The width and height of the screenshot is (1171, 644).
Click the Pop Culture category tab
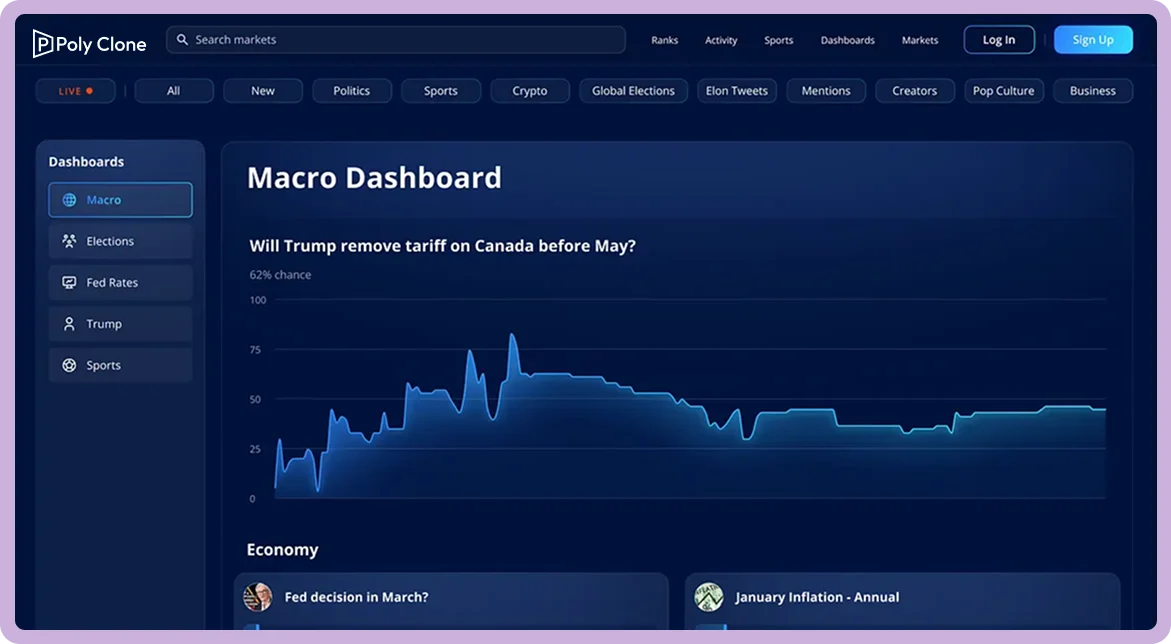coord(1003,91)
